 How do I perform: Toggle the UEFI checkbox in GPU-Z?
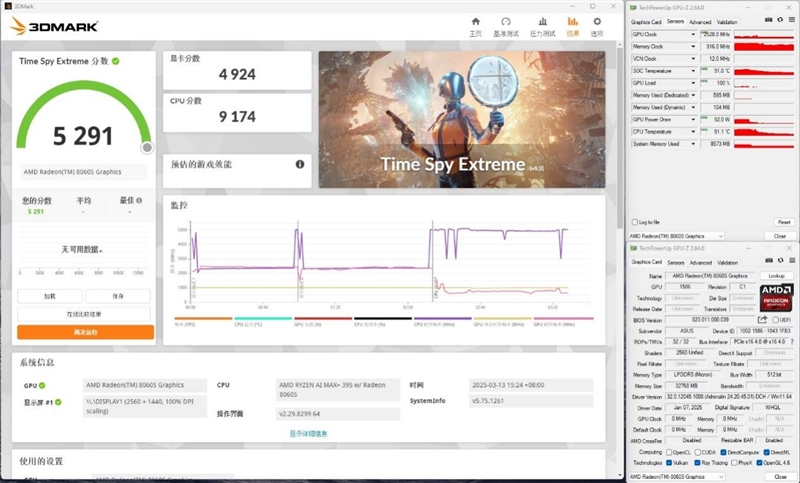[775, 320]
